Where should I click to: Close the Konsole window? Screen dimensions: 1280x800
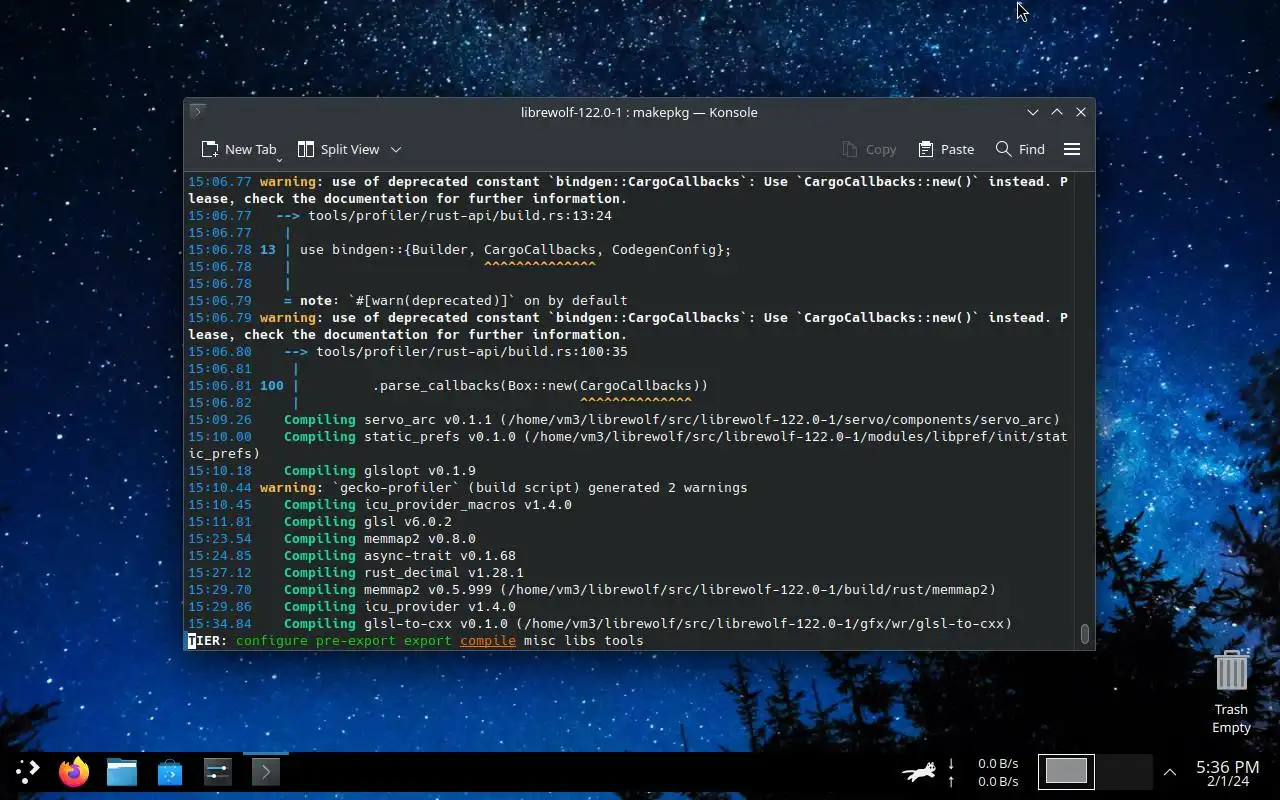pyautogui.click(x=1081, y=112)
